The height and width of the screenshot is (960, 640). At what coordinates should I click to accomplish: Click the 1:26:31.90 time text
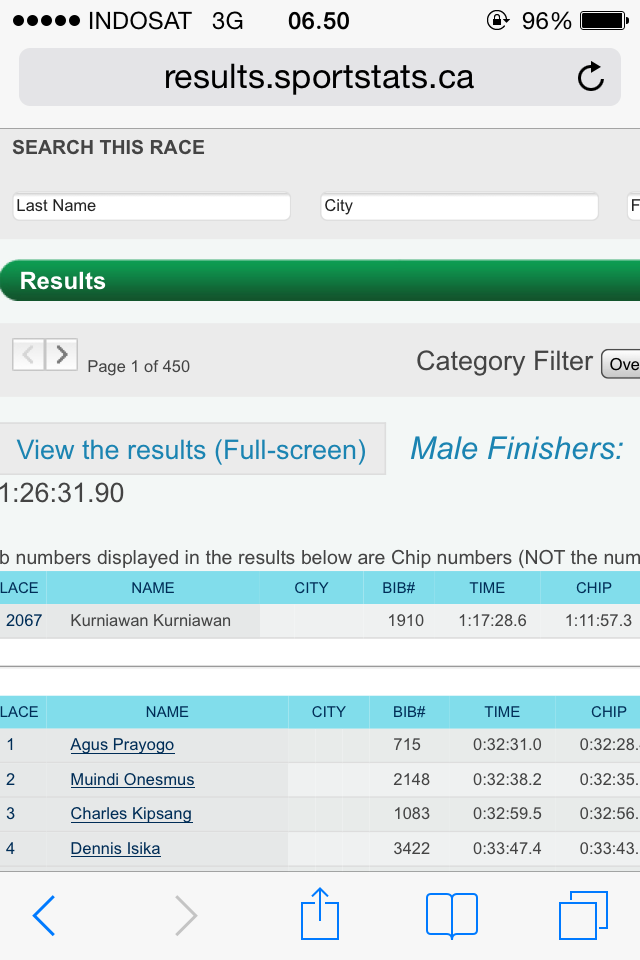[62, 493]
